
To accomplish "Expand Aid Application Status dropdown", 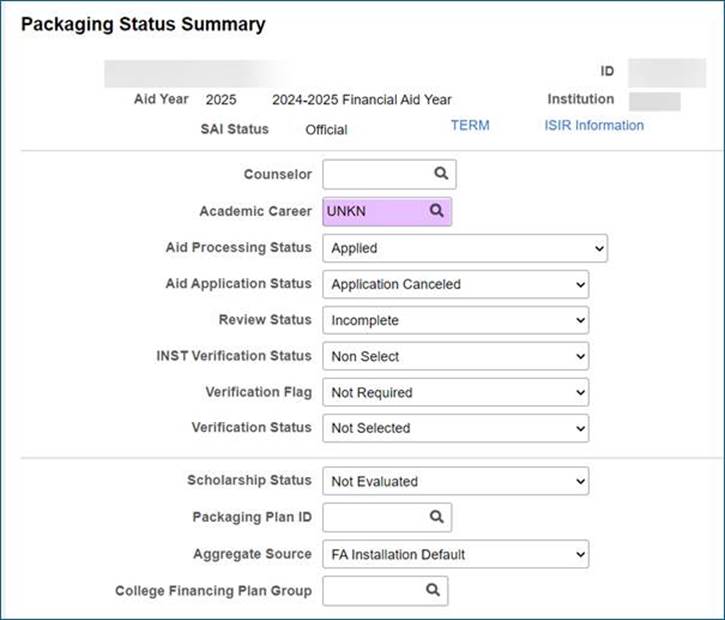I will tap(455, 284).
